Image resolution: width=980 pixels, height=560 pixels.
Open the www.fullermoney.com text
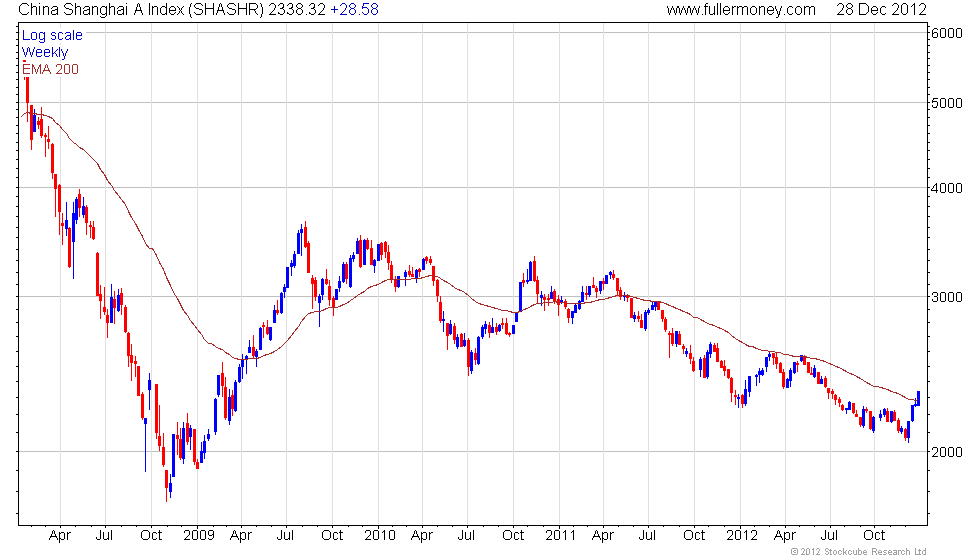click(x=741, y=9)
